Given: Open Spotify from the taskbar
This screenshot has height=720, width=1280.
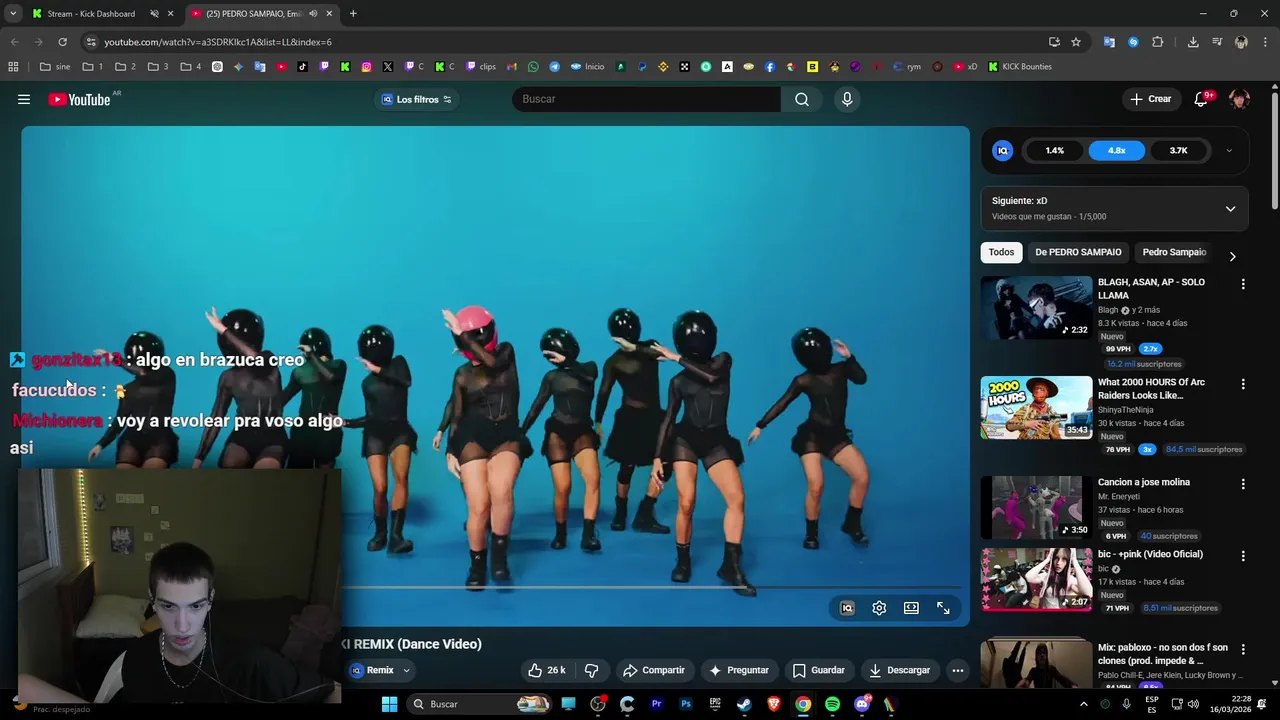Looking at the screenshot, I should point(832,704).
